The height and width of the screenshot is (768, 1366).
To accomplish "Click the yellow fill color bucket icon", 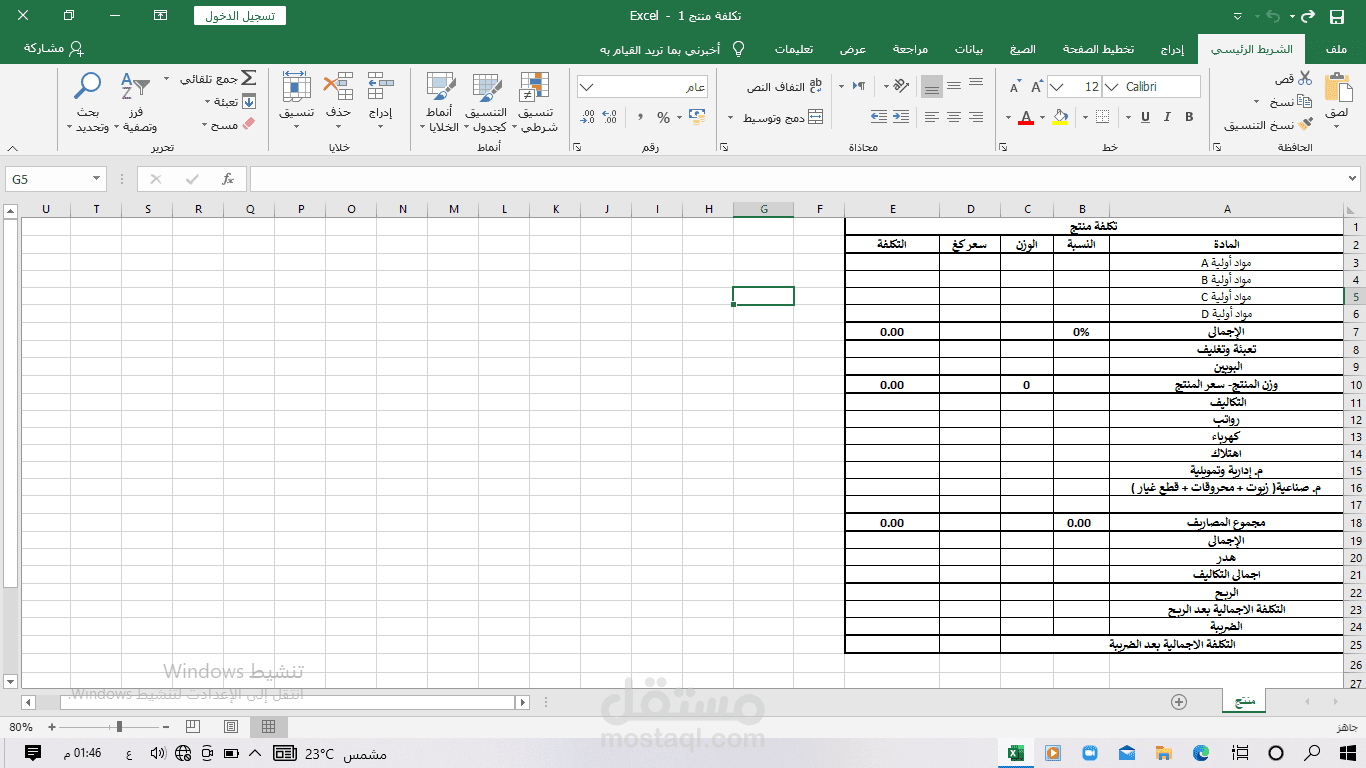I will click(1060, 117).
